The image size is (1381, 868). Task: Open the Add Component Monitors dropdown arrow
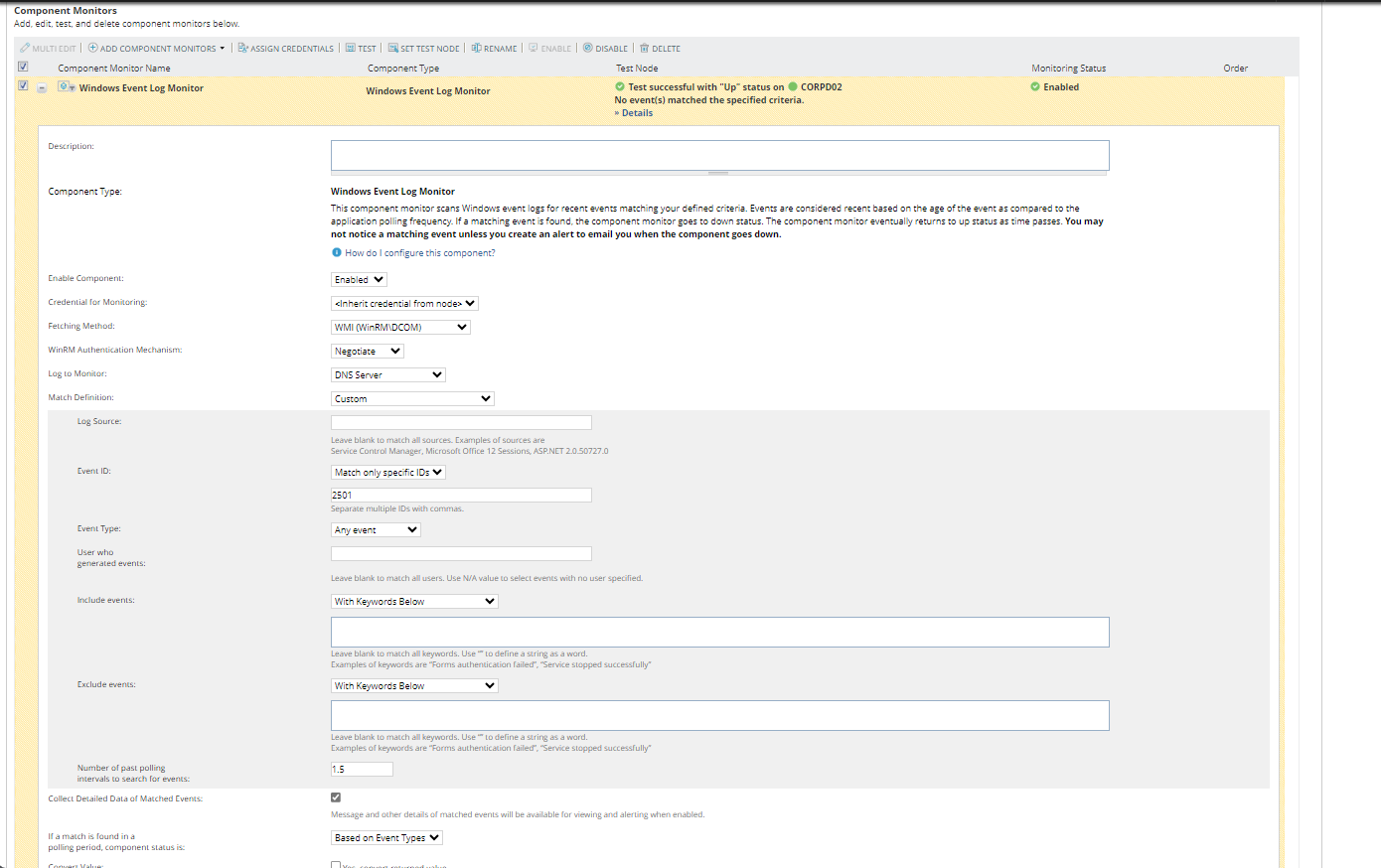[x=223, y=48]
